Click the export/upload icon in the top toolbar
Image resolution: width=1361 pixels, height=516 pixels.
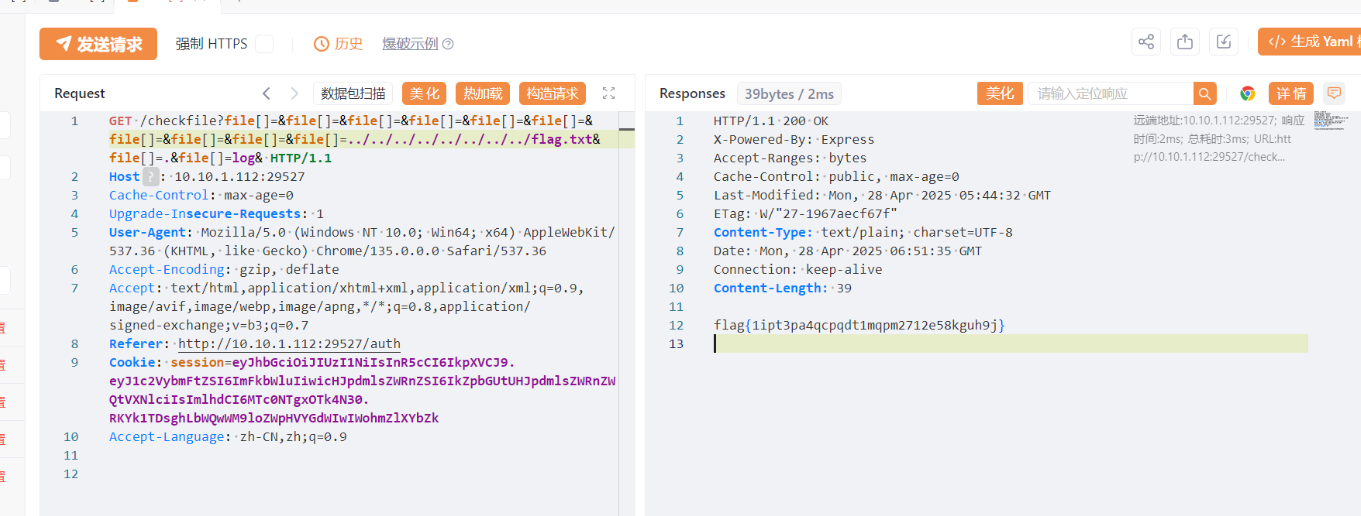(1185, 42)
